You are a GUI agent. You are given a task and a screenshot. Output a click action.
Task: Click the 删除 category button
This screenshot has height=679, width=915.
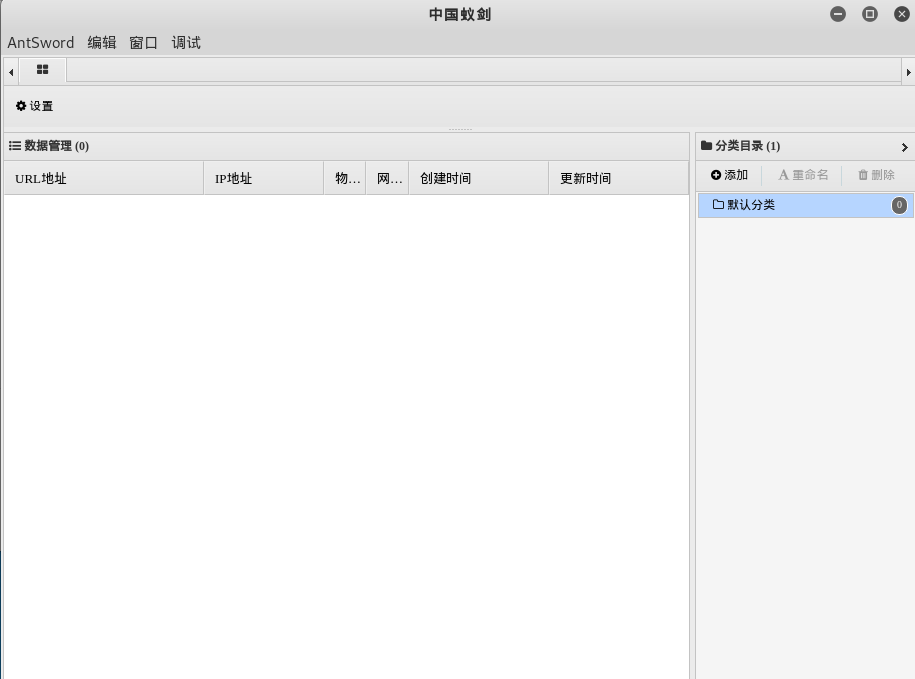[876, 175]
